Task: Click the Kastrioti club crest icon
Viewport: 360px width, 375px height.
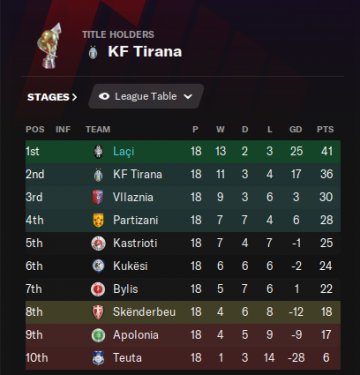Action: coord(98,243)
